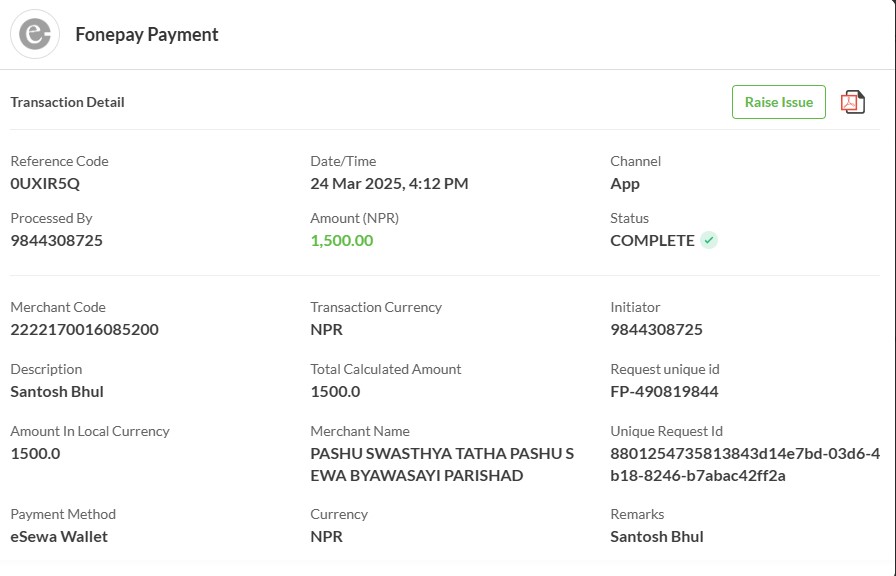
Task: Click the Total Calculated Amount label
Action: pos(386,370)
